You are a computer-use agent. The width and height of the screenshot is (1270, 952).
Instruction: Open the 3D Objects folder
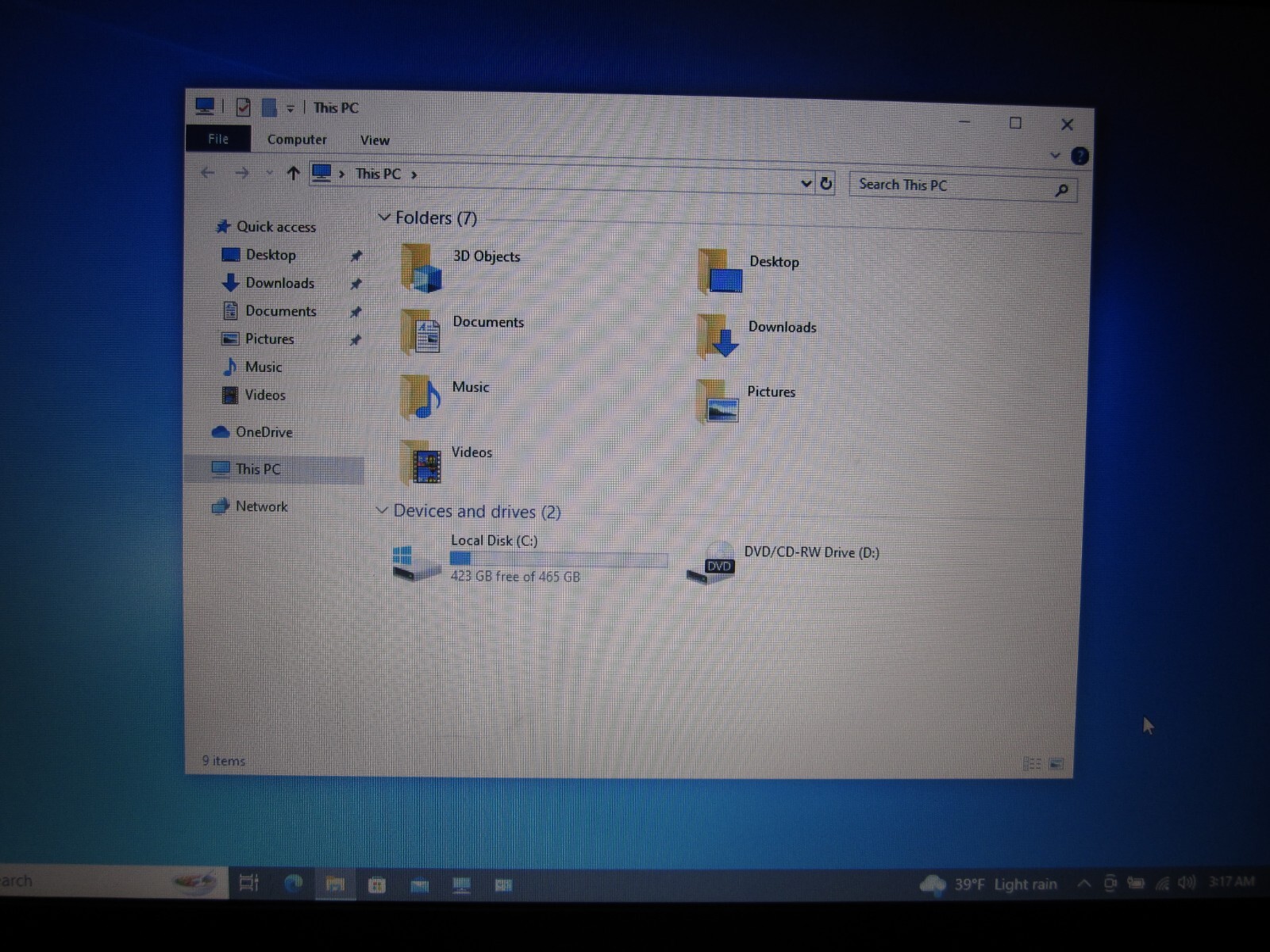point(460,267)
